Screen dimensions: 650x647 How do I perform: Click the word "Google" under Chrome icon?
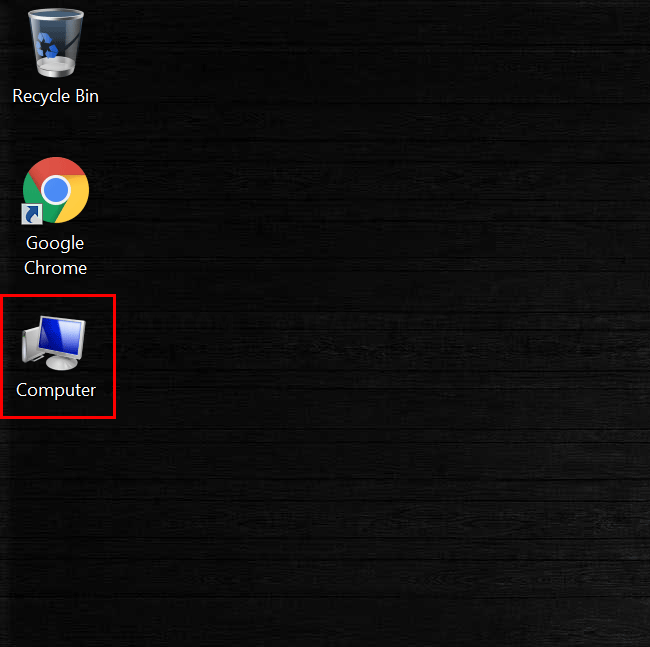click(55, 243)
